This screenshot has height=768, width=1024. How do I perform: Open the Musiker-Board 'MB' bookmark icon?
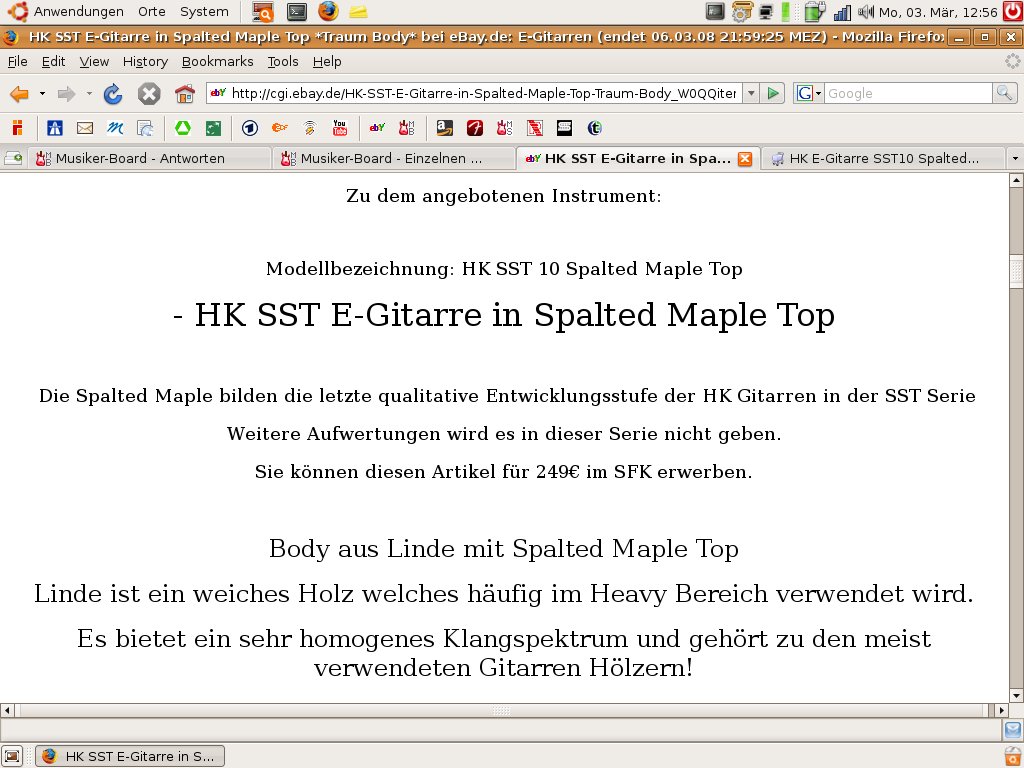click(x=407, y=128)
